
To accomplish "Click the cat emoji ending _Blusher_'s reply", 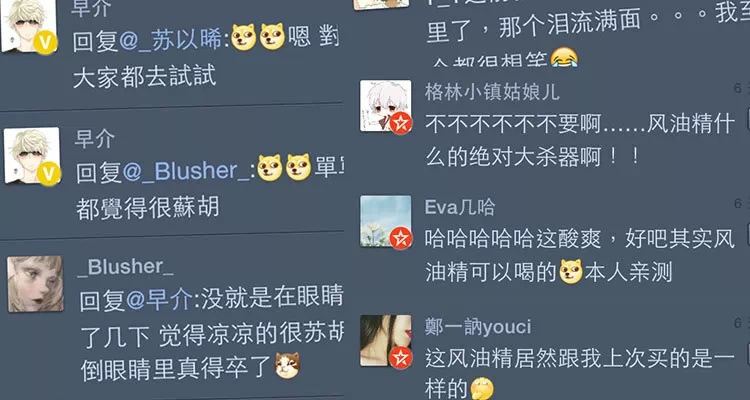I will 287,366.
